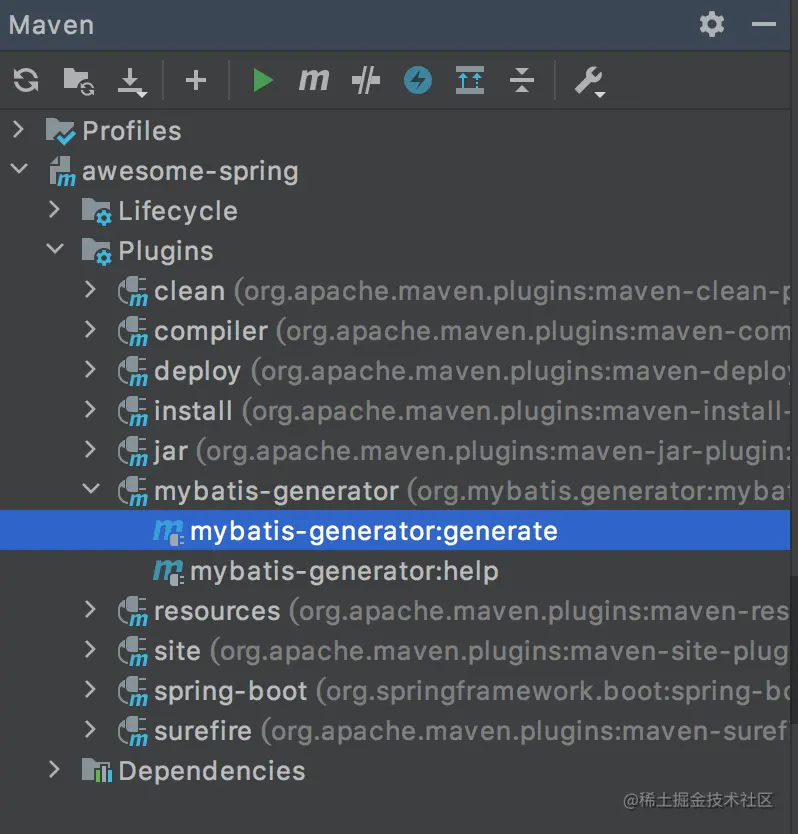This screenshot has width=798, height=834.
Task: Click the mybatis-generator:help goal icon
Action: tap(169, 572)
